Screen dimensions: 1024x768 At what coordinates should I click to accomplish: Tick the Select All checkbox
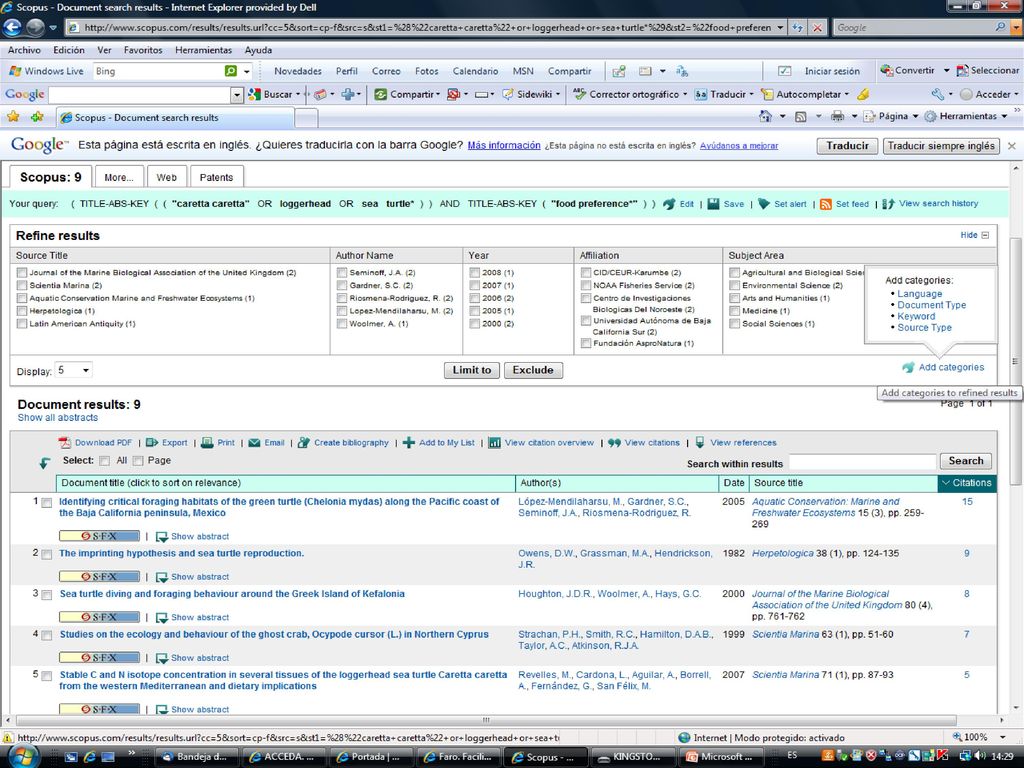(x=104, y=461)
